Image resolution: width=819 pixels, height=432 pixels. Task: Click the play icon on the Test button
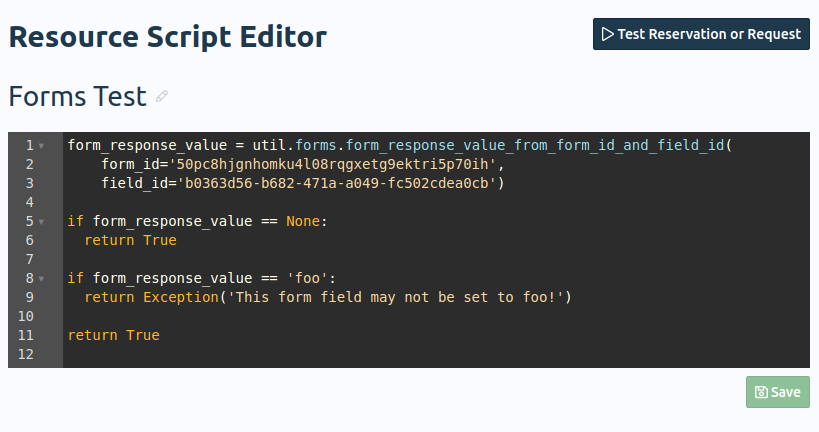(x=607, y=34)
